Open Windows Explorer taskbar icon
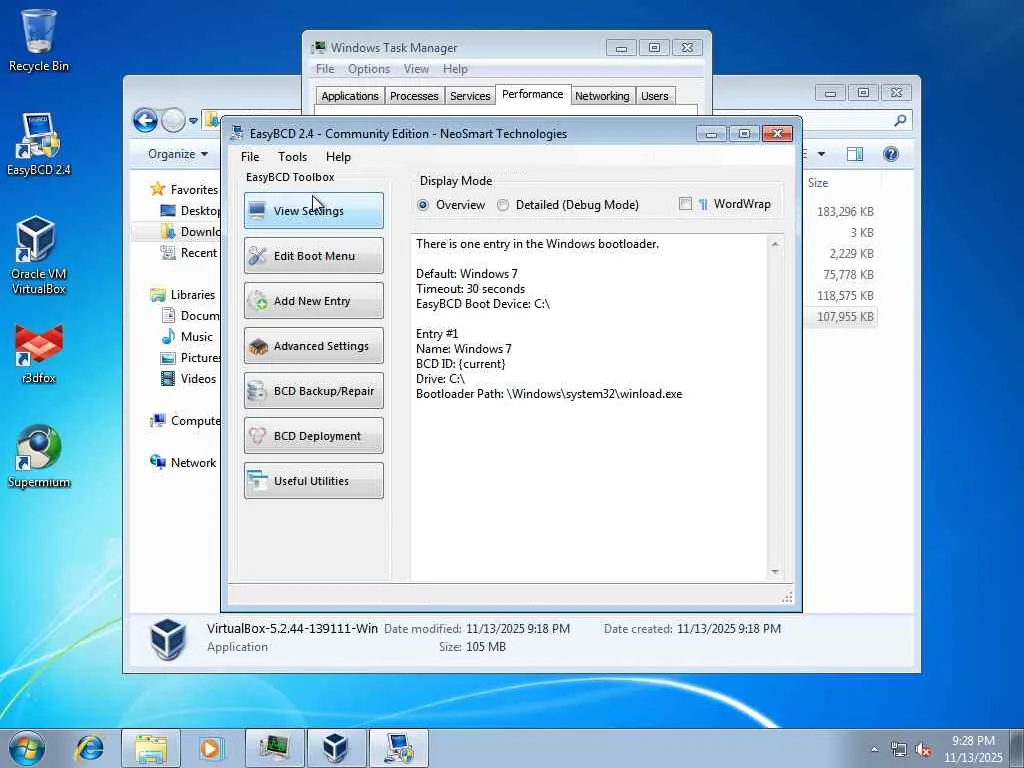This screenshot has height=768, width=1024. pyautogui.click(x=151, y=748)
